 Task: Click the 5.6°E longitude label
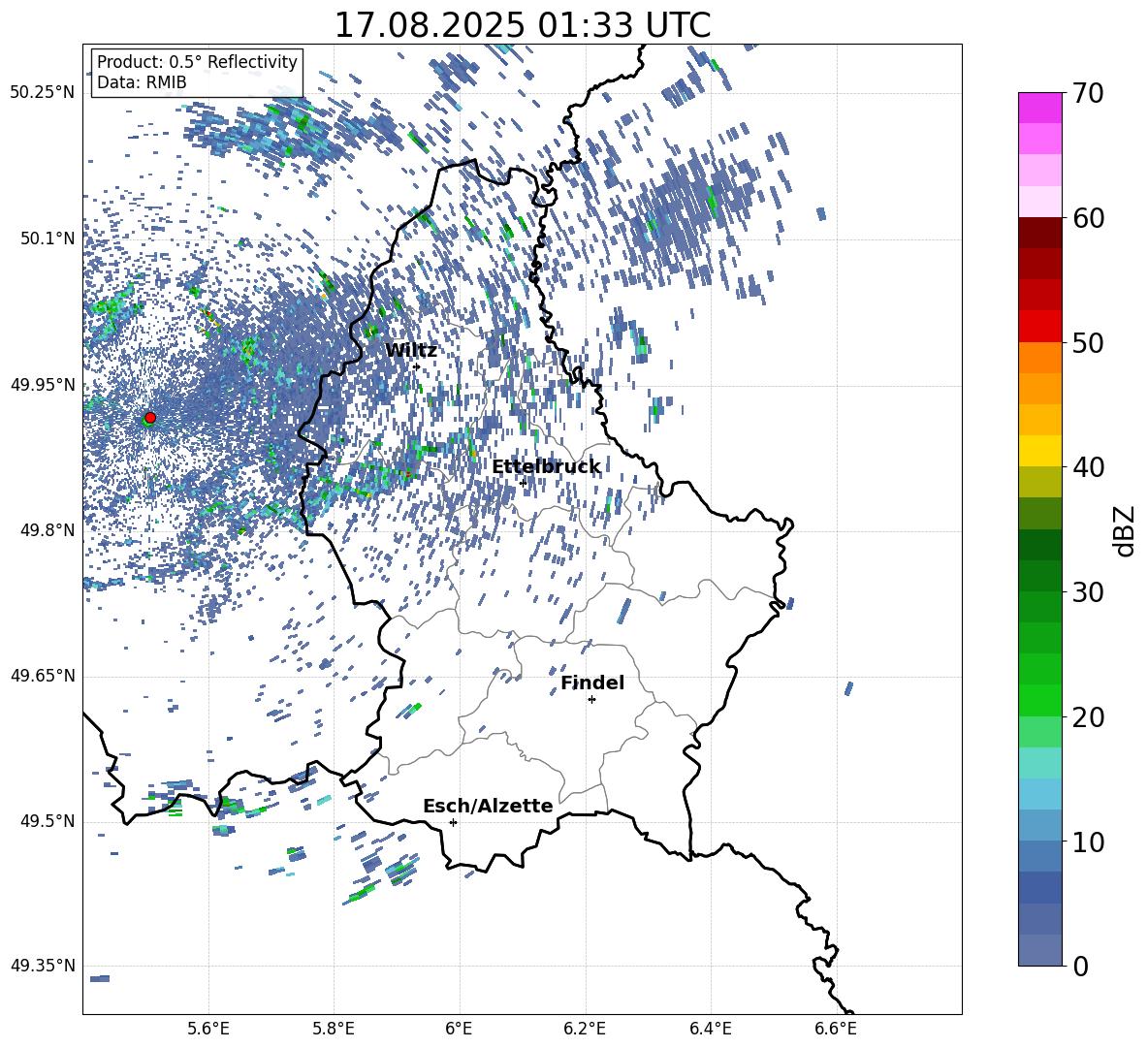[x=208, y=1029]
